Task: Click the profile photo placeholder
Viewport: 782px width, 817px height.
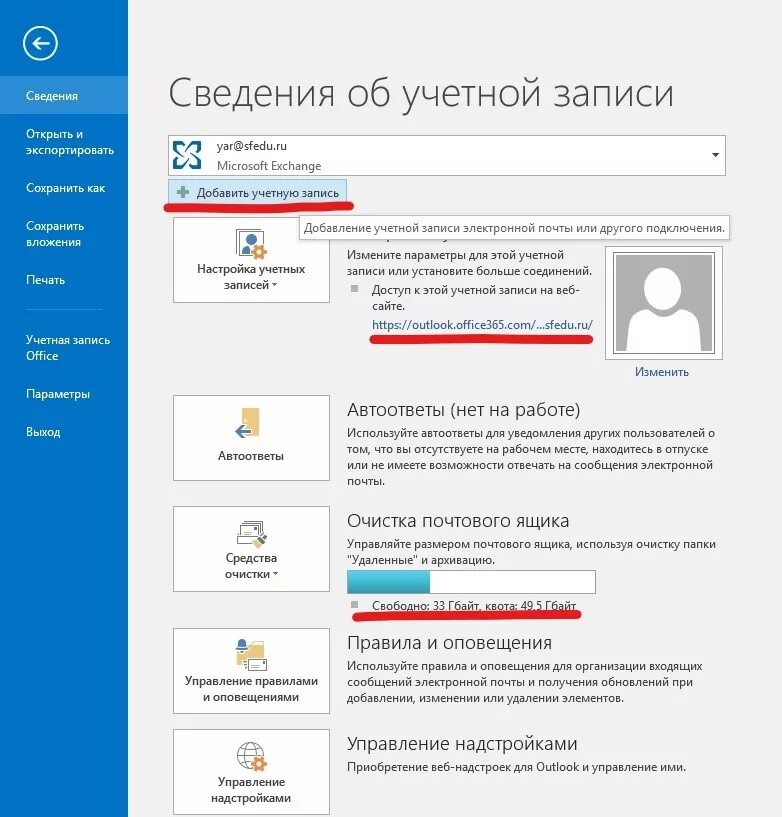Action: [x=664, y=303]
